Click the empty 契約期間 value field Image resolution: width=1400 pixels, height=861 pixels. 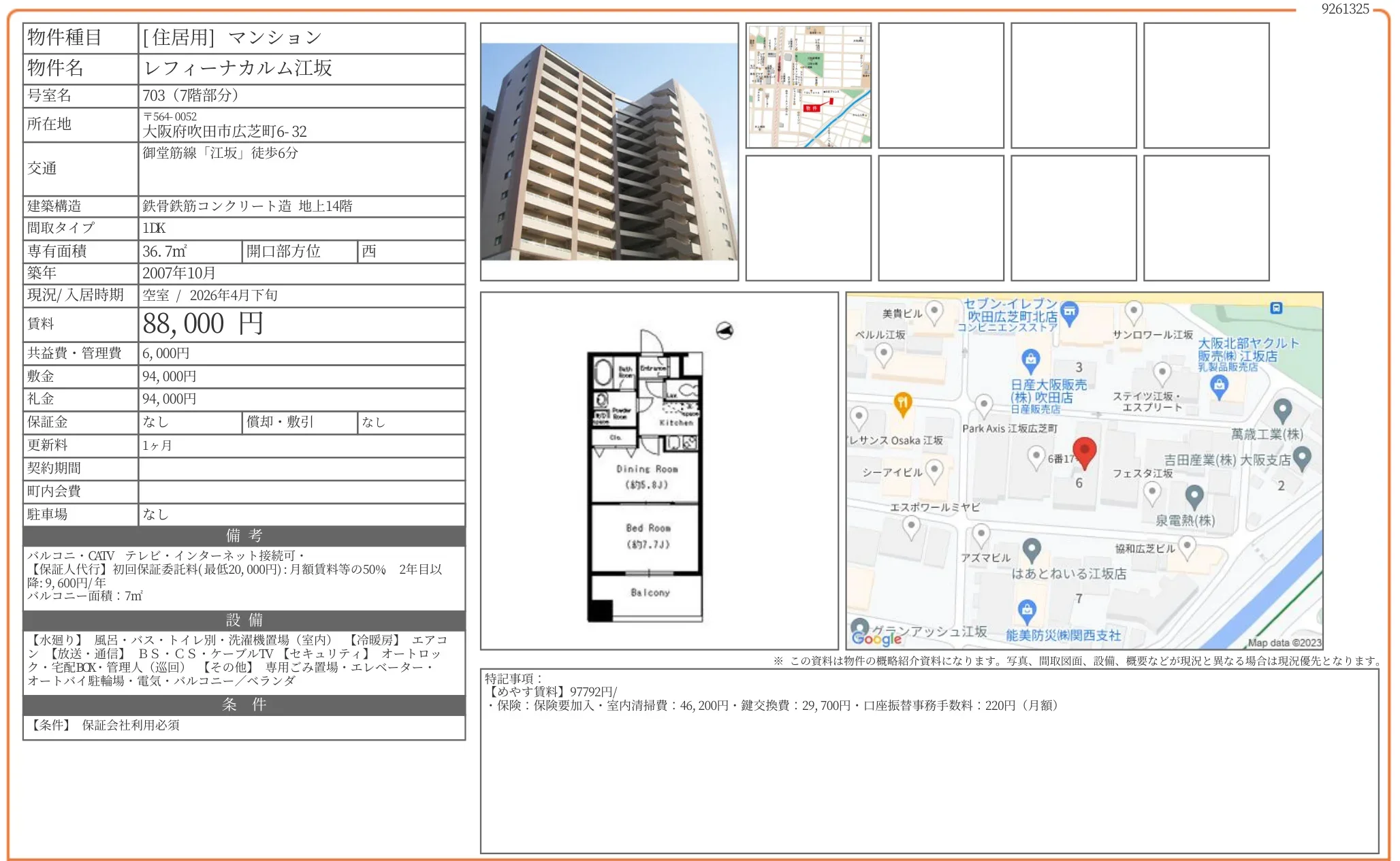click(301, 468)
